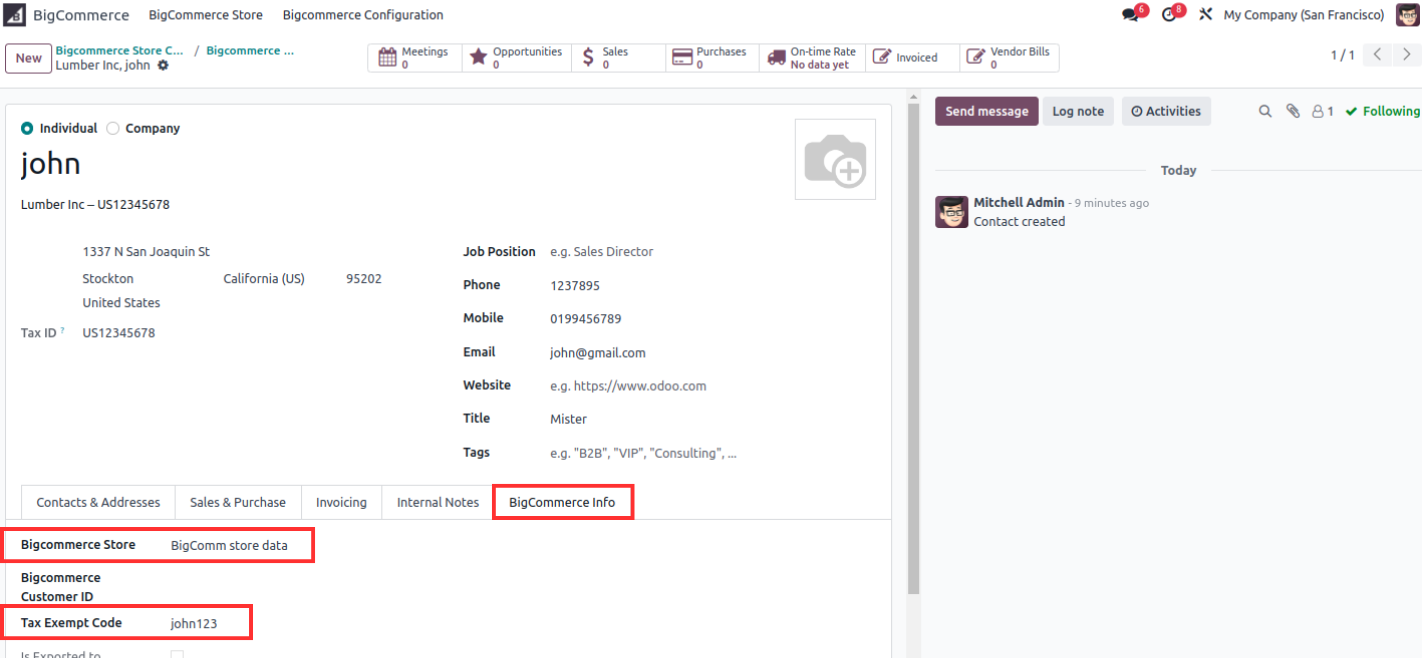Click the 1 / 1 record pager counter

click(1342, 56)
